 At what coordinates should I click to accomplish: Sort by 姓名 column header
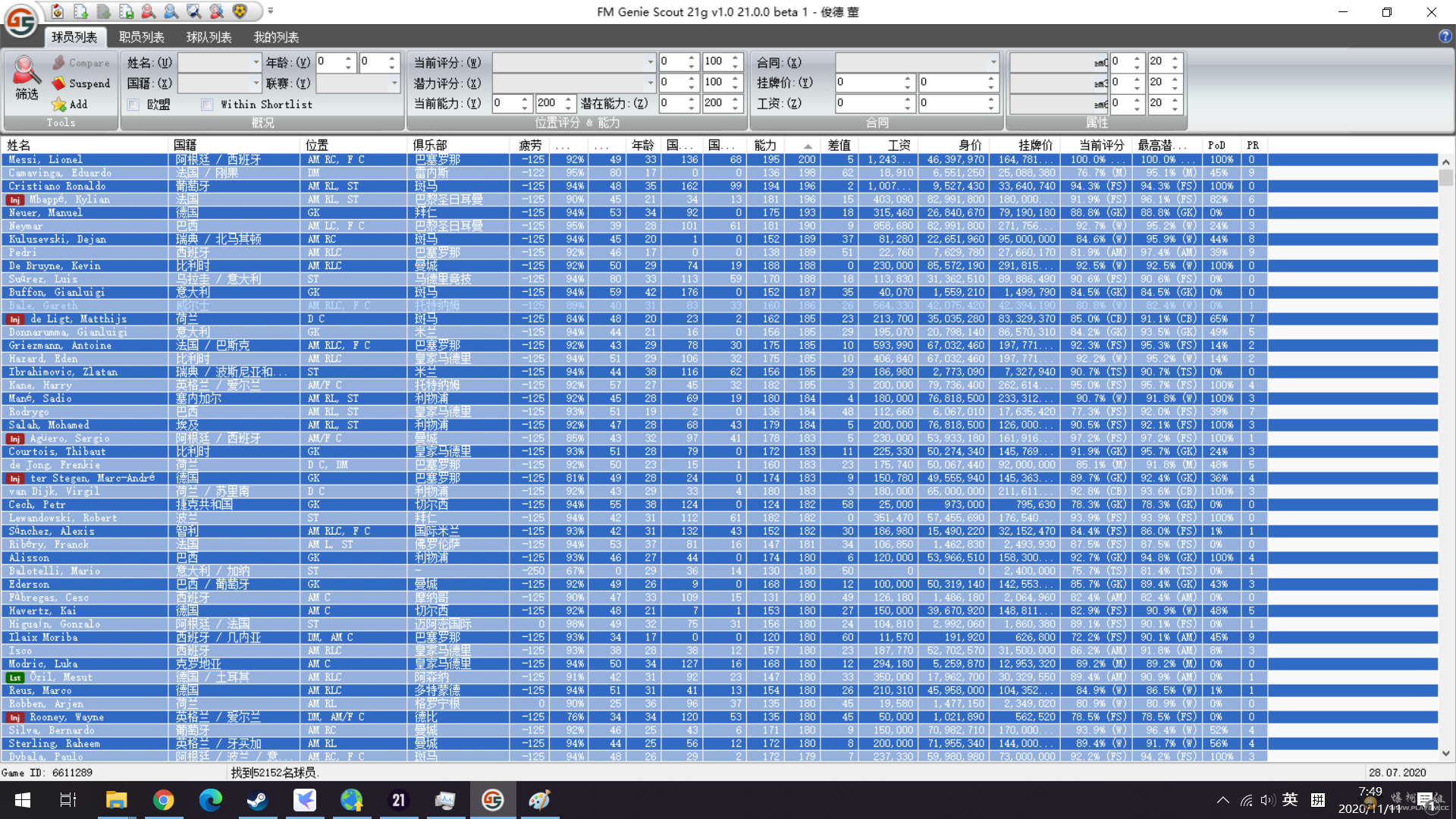click(x=85, y=145)
